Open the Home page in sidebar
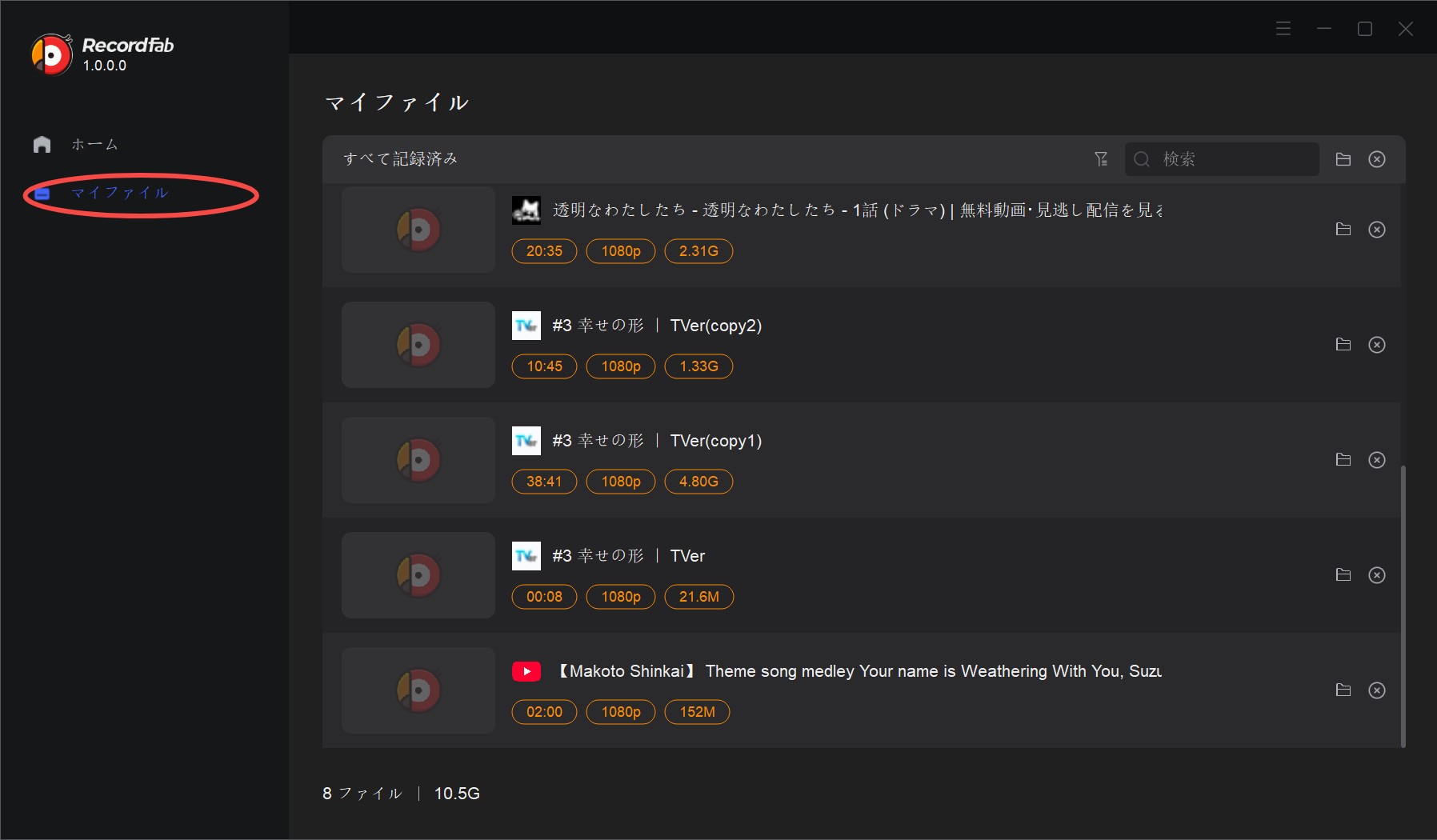Viewport: 1437px width, 840px height. pyautogui.click(x=76, y=145)
